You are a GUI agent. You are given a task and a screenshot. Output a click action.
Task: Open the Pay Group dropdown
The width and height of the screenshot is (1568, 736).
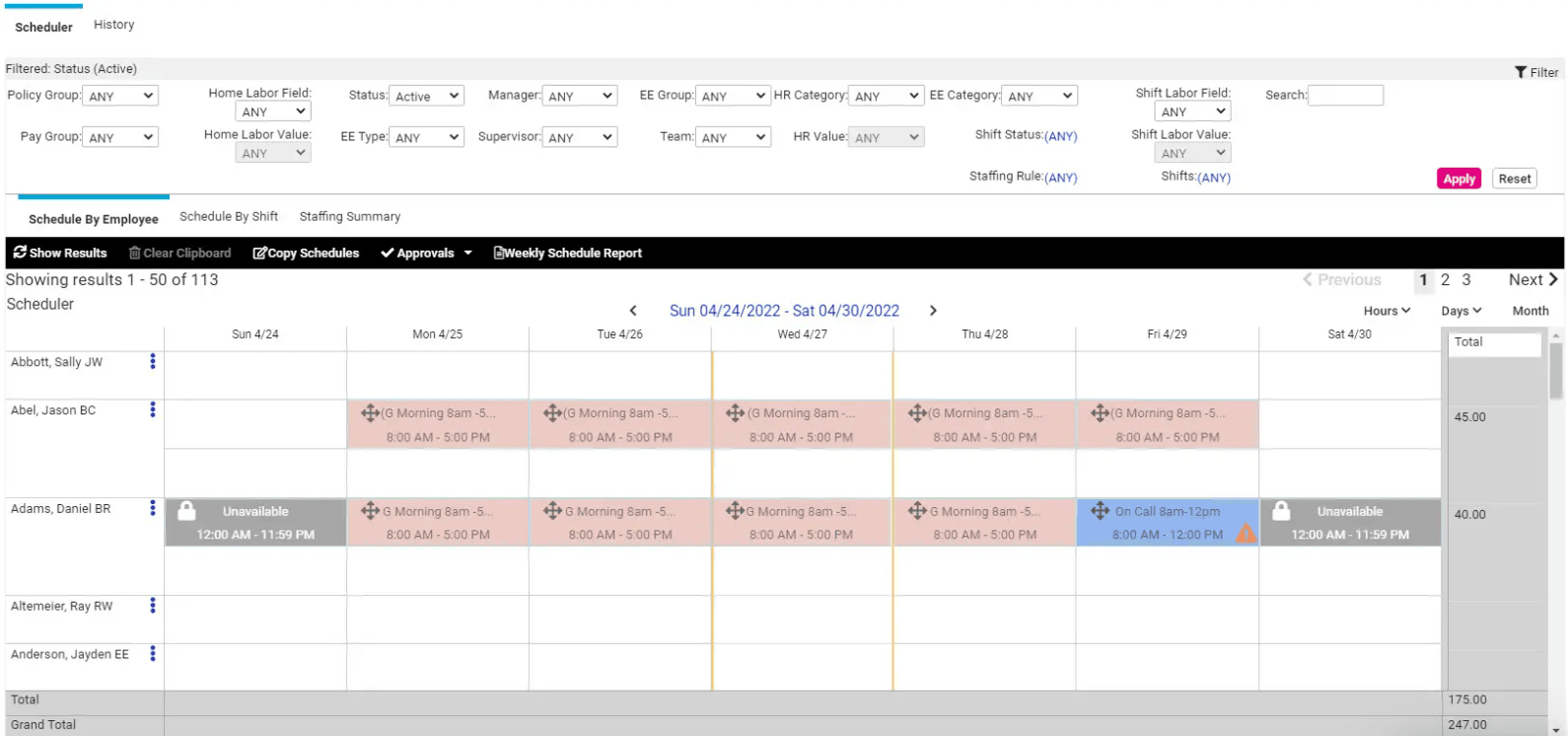click(120, 137)
